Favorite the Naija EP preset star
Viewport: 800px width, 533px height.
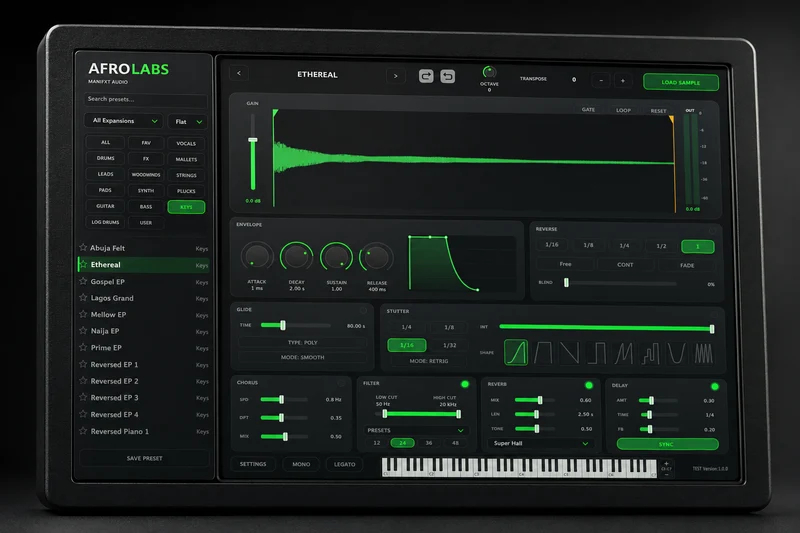83,331
